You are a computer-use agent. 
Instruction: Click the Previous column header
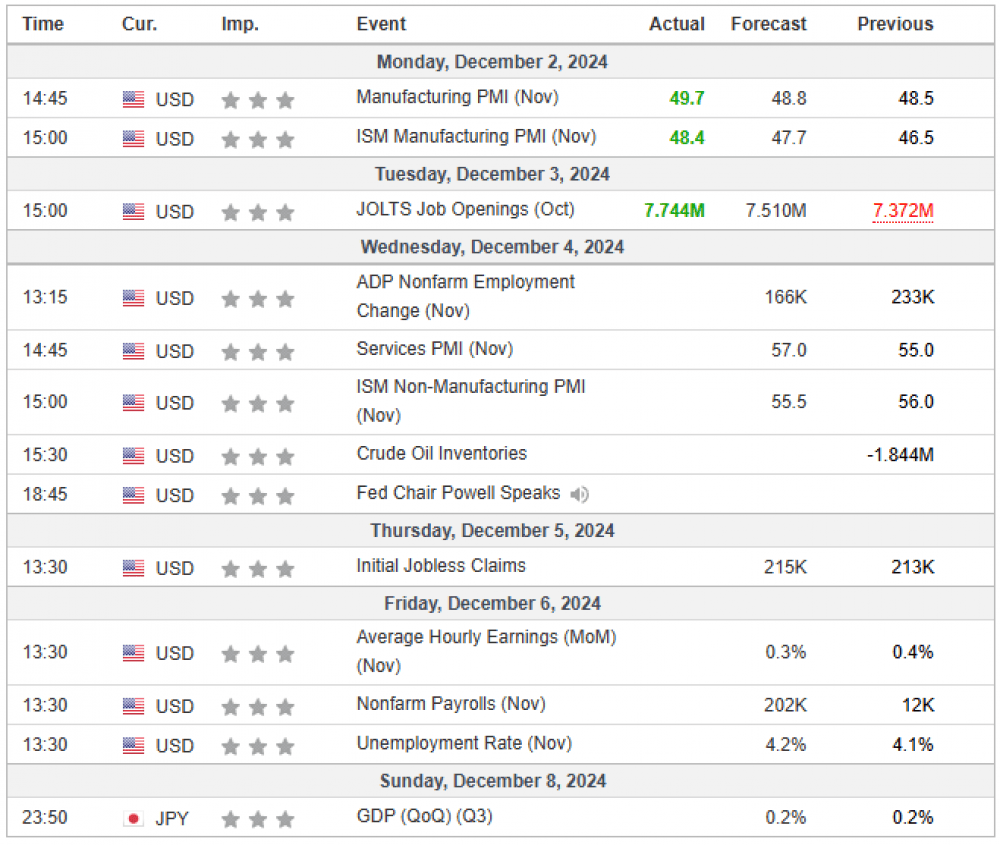pos(895,24)
